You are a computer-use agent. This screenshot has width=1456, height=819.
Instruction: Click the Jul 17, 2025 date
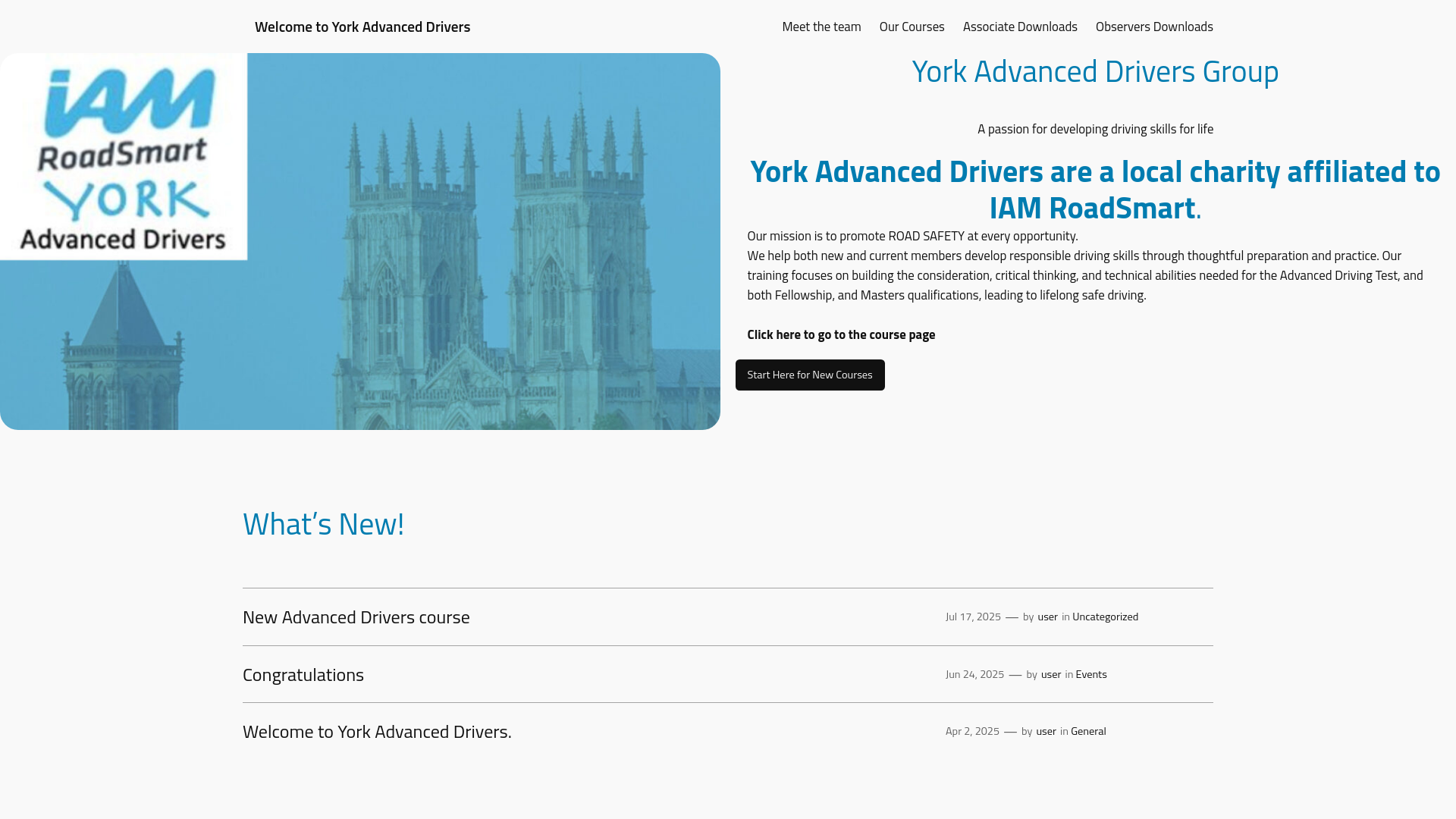click(973, 617)
